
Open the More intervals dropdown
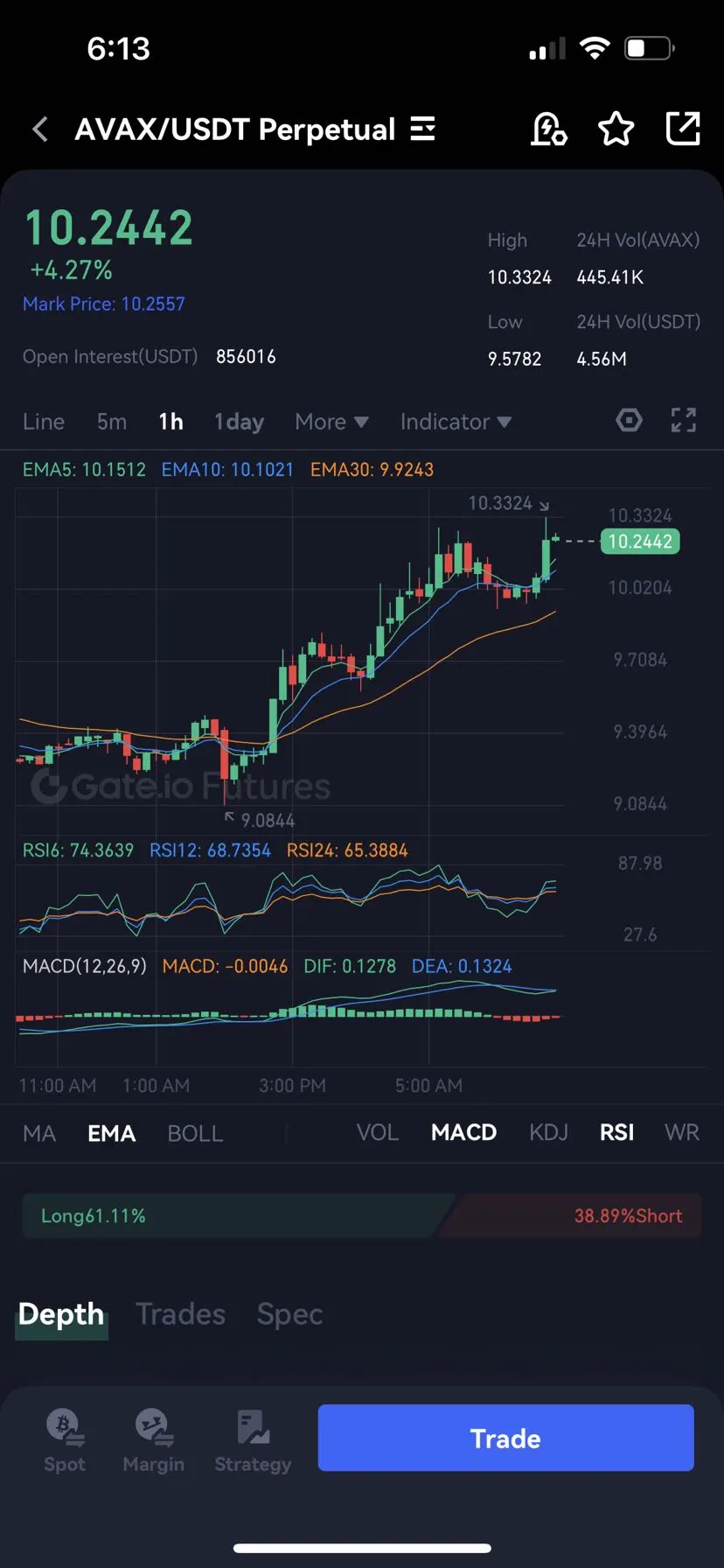coord(331,422)
